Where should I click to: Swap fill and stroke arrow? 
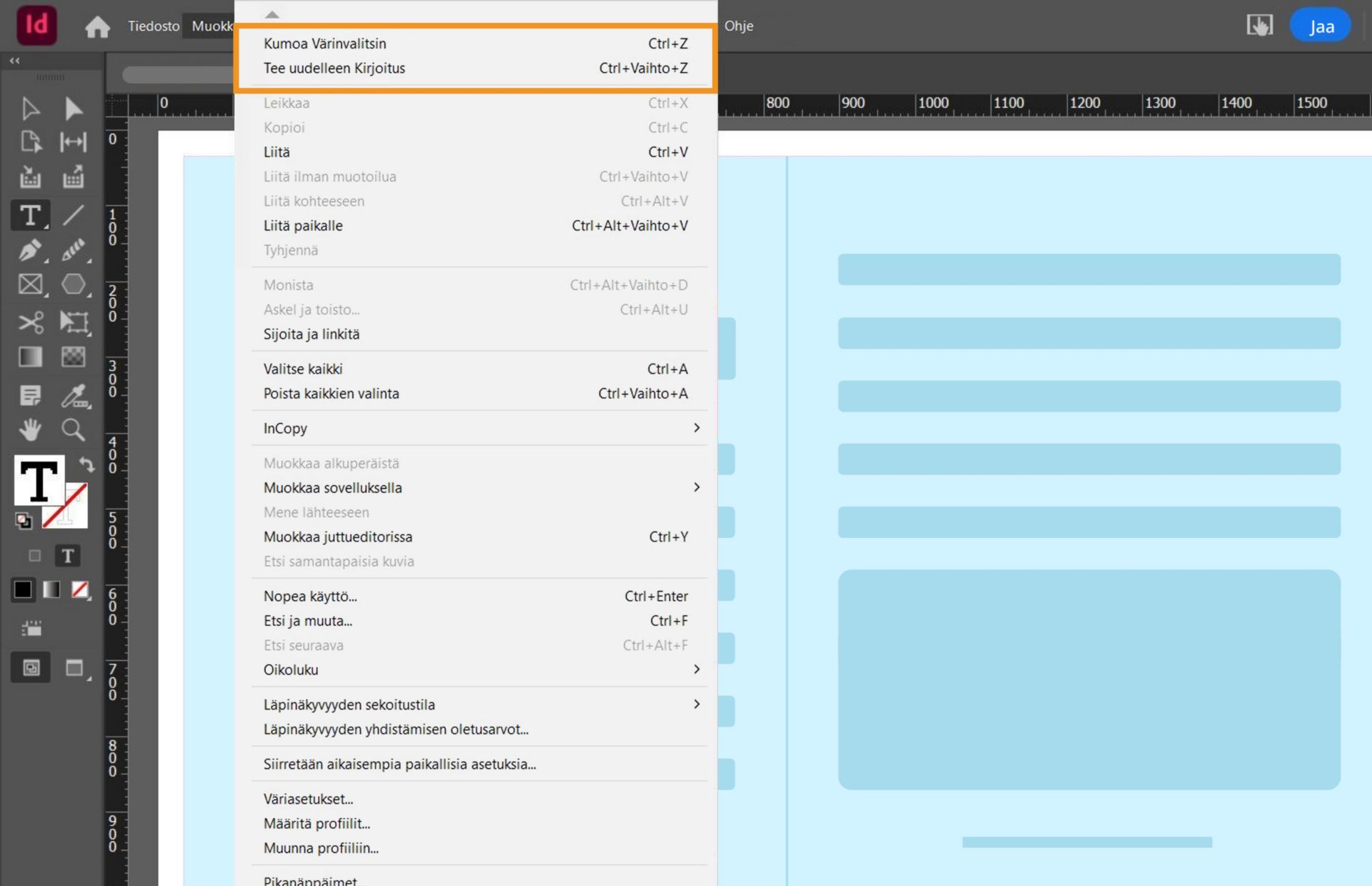pyautogui.click(x=86, y=465)
